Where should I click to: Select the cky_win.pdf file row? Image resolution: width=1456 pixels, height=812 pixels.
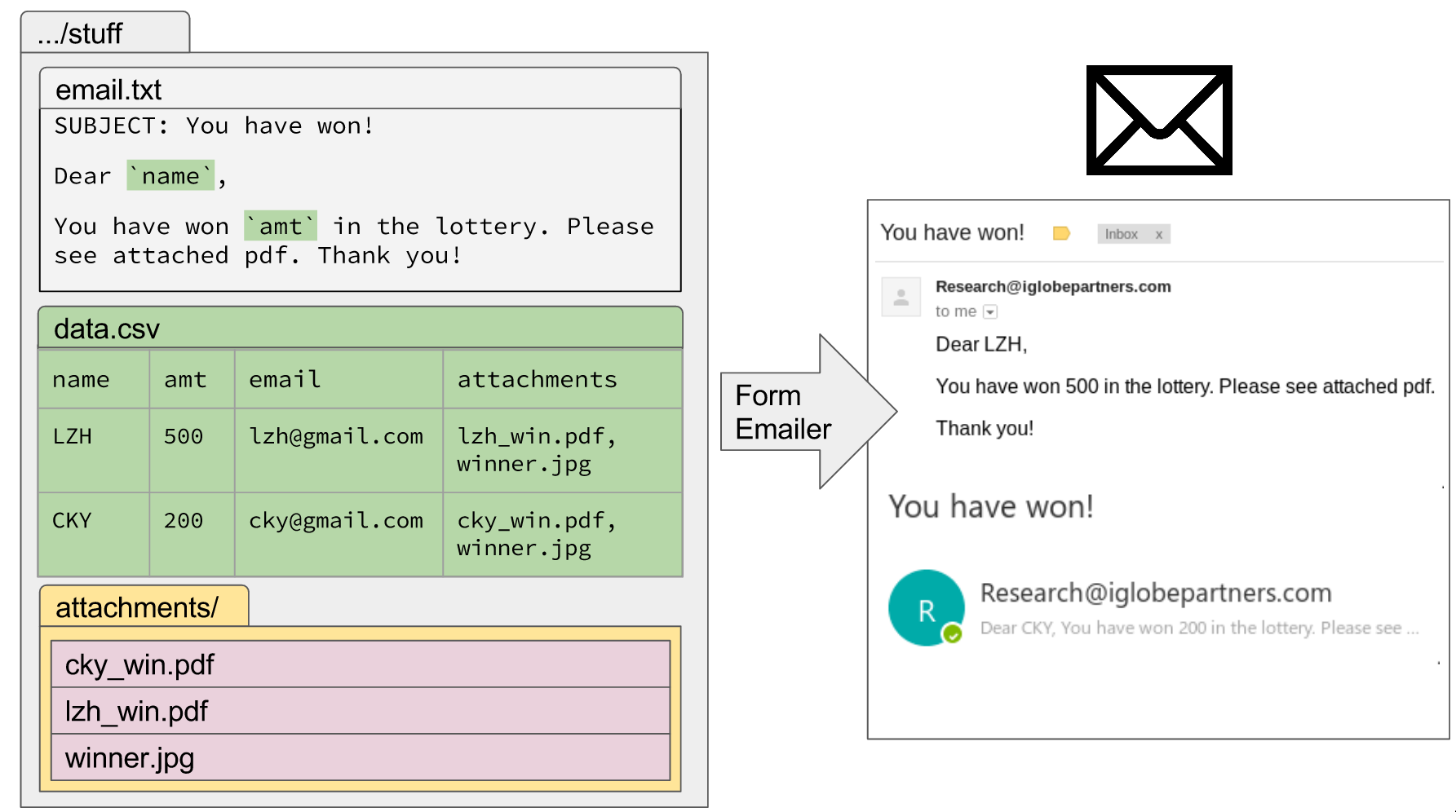point(361,664)
